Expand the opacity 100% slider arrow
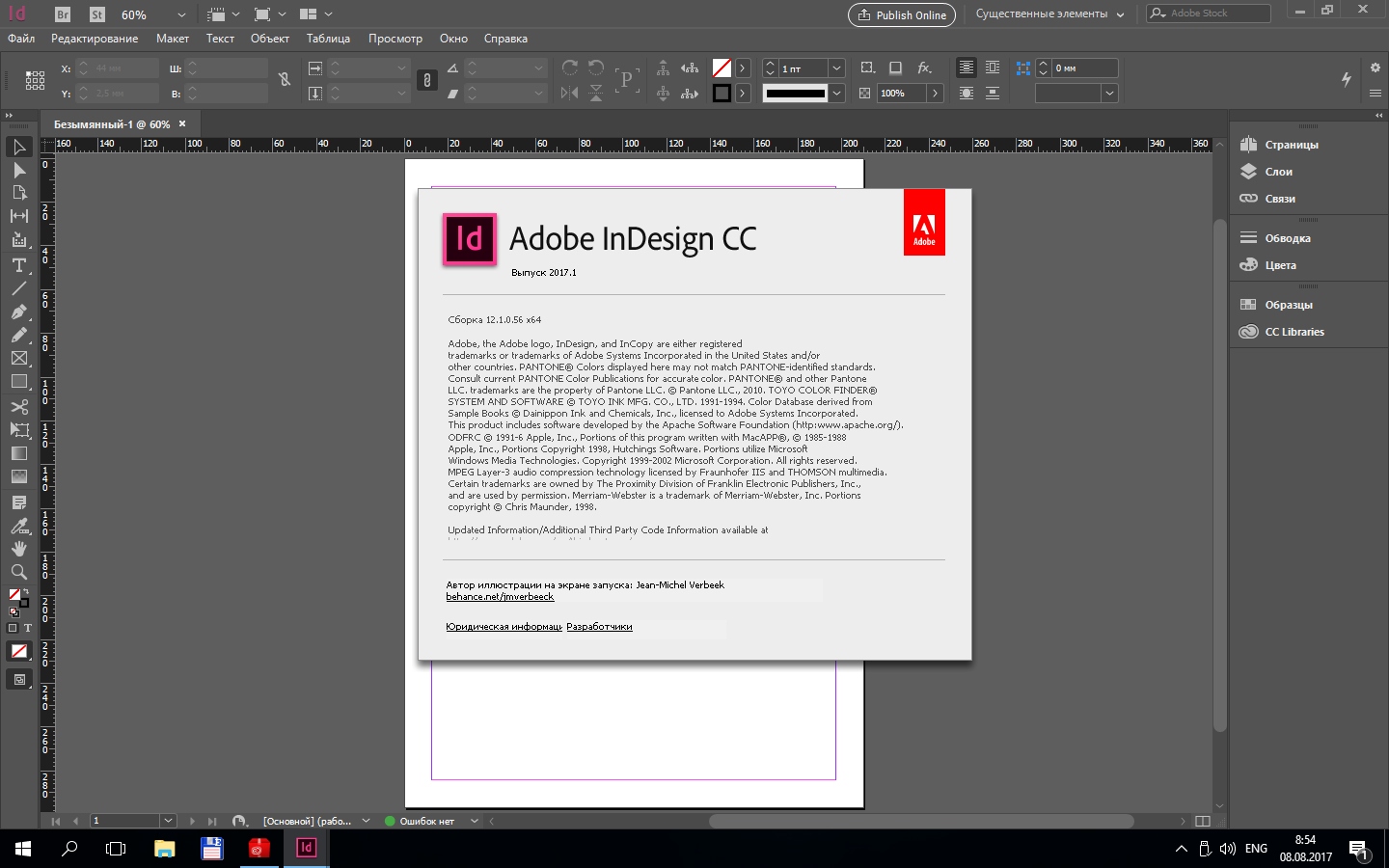The image size is (1389, 868). [x=935, y=94]
